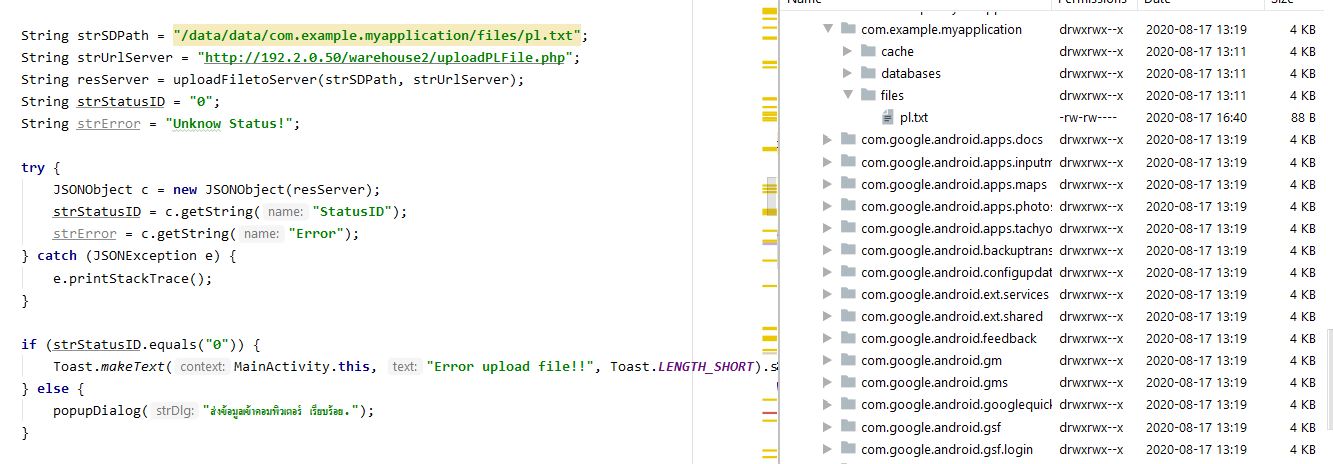Image resolution: width=1333 pixels, height=464 pixels.
Task: Click the "/data/data/com.example.myapplication/files/pl.txt" path string
Action: 375,35
